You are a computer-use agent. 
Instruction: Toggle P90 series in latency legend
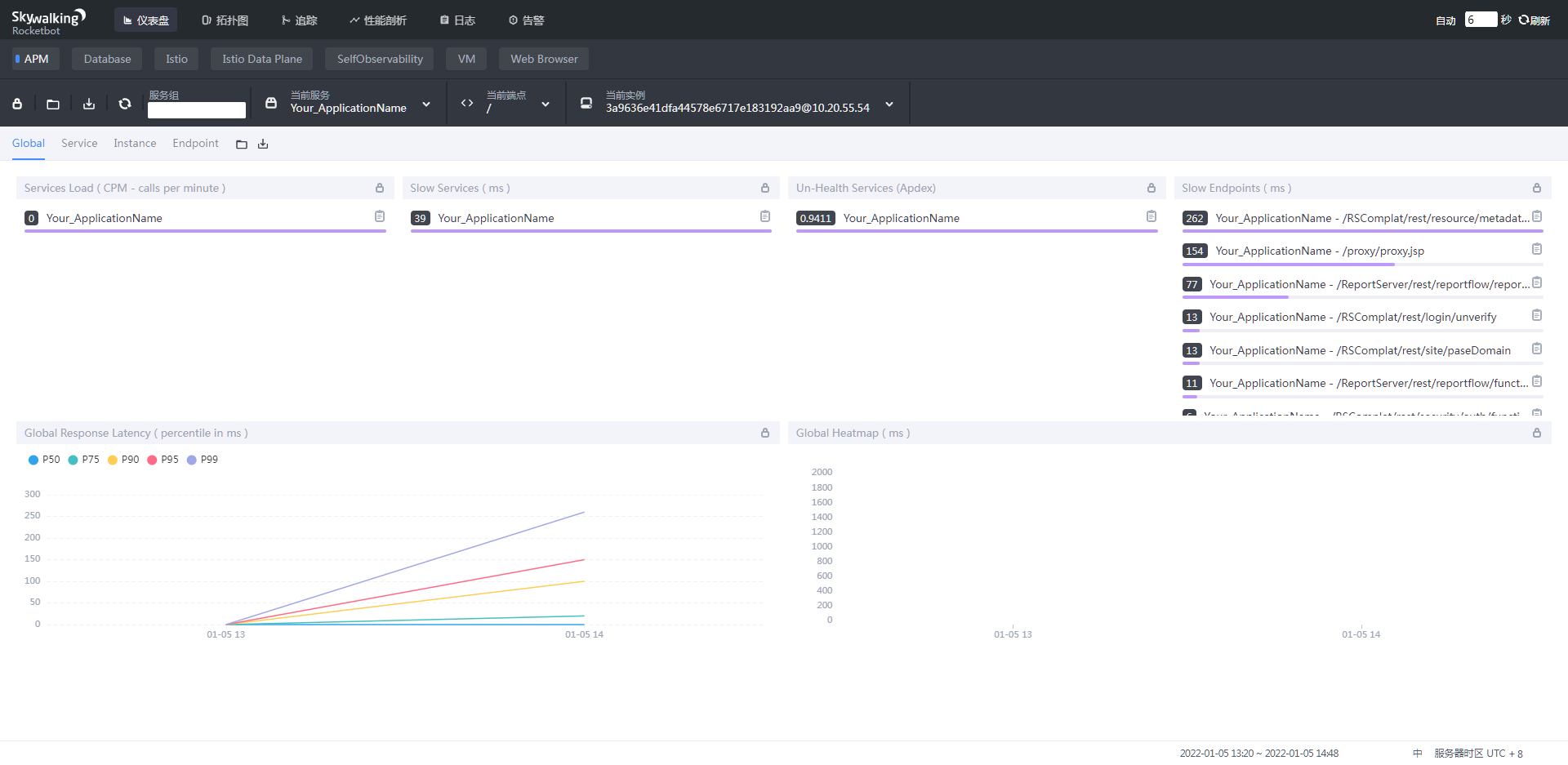pyautogui.click(x=123, y=460)
